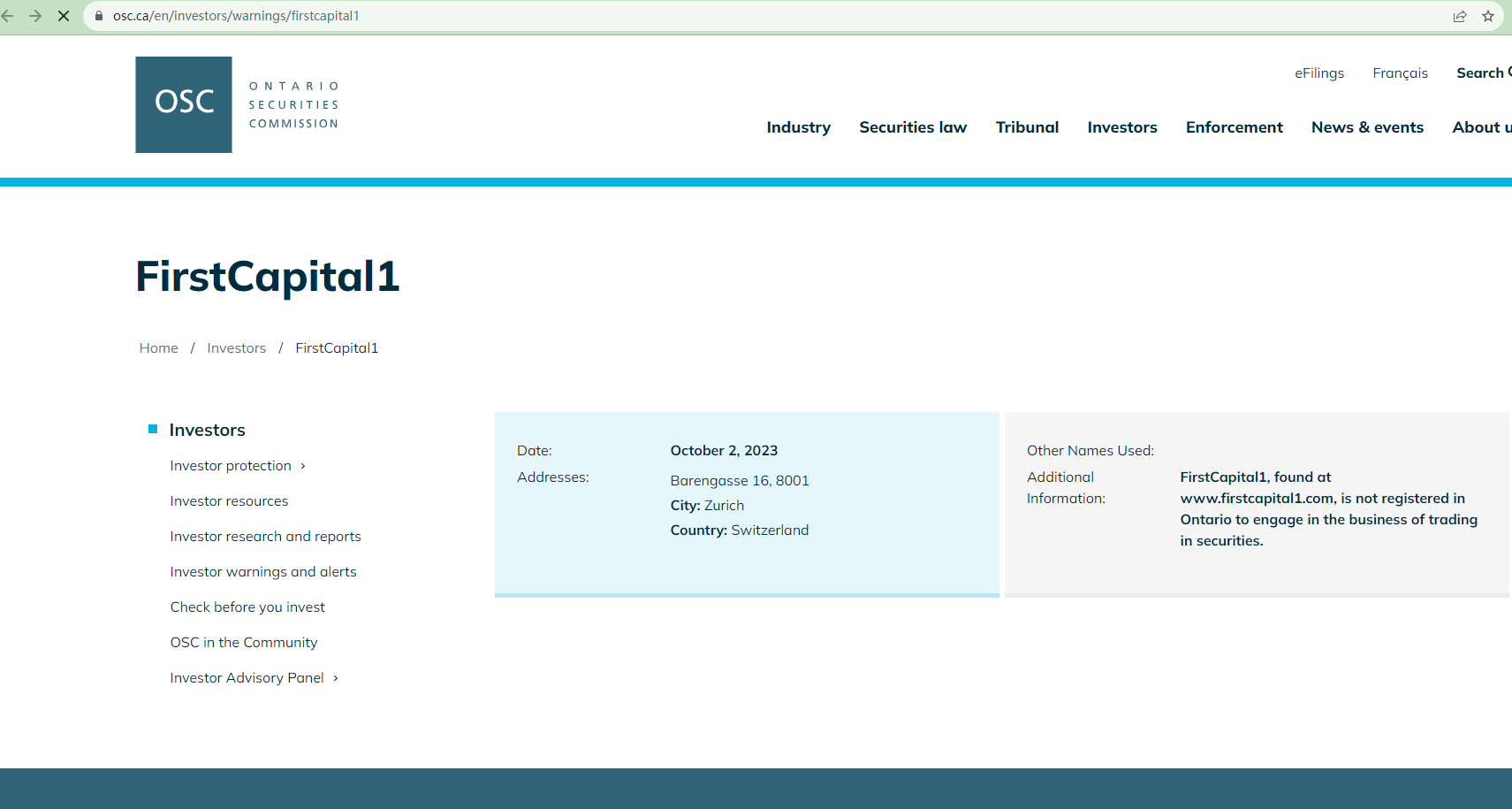Go to Home breadcrumb
Image resolution: width=1512 pixels, height=809 pixels.
click(x=159, y=348)
